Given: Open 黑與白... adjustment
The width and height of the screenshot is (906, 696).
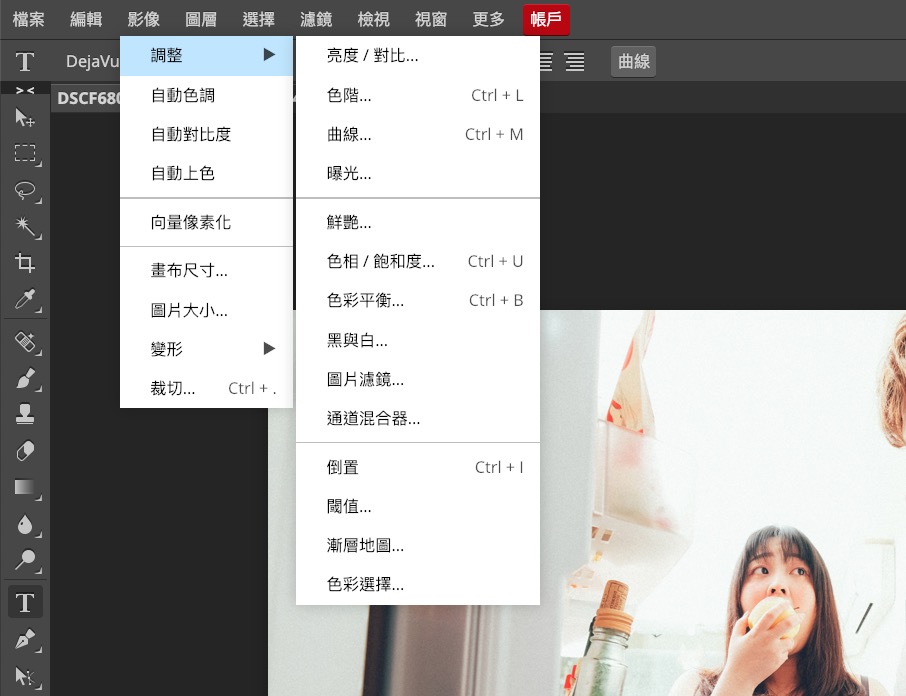Looking at the screenshot, I should coord(418,340).
